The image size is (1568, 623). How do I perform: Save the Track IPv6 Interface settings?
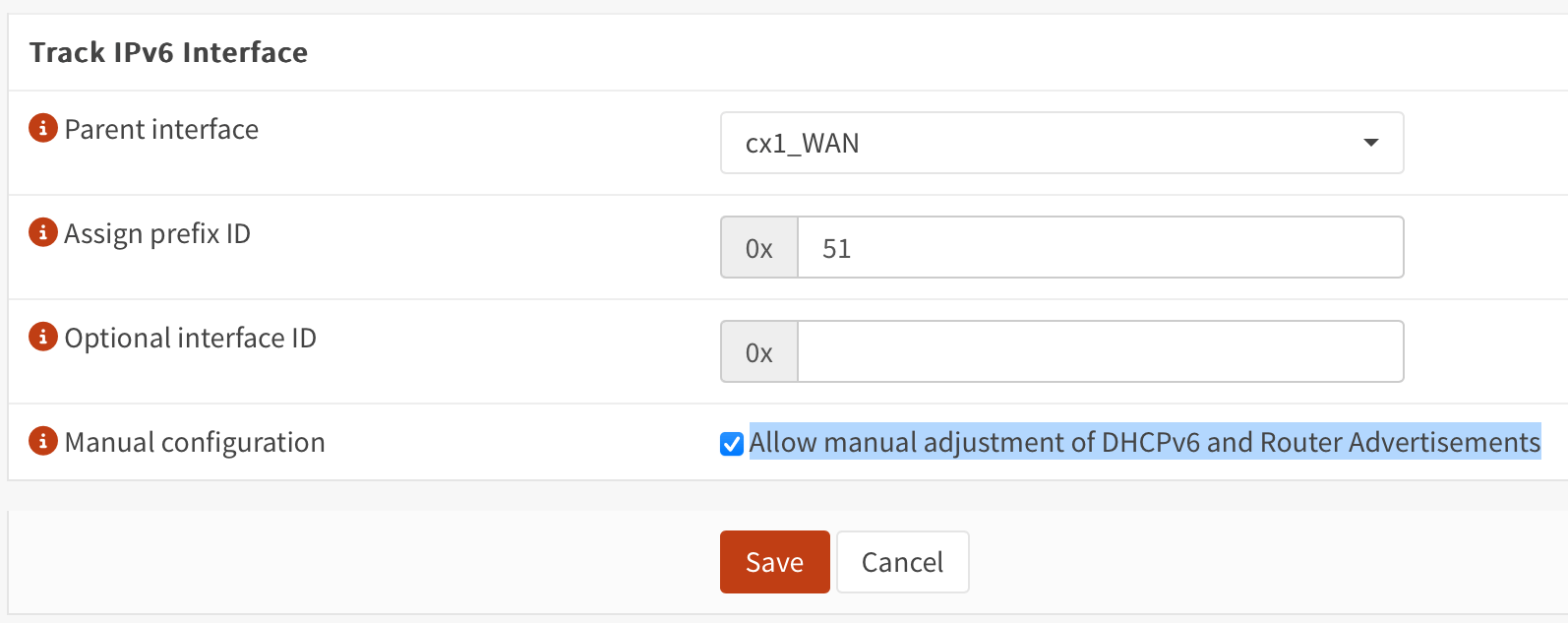[774, 561]
